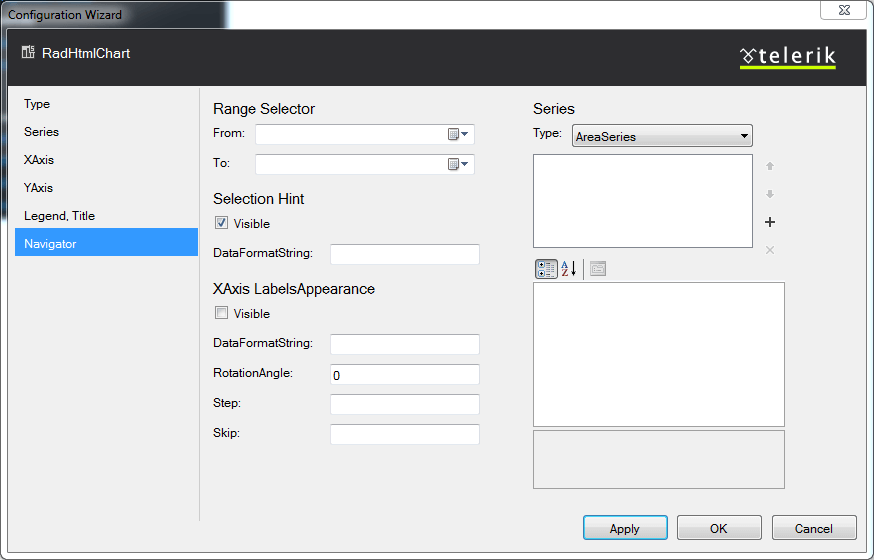Click Selection Hint DataFormatString field
The width and height of the screenshot is (874, 560).
(x=405, y=254)
